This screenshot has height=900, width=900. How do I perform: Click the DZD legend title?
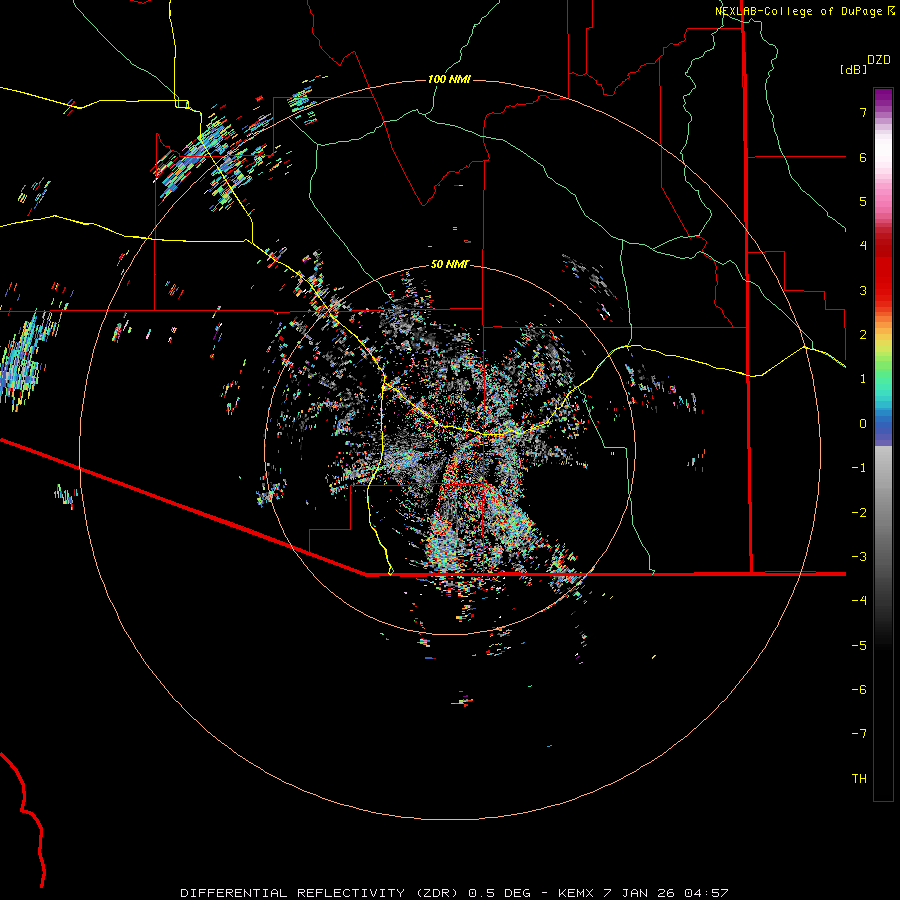(x=879, y=60)
